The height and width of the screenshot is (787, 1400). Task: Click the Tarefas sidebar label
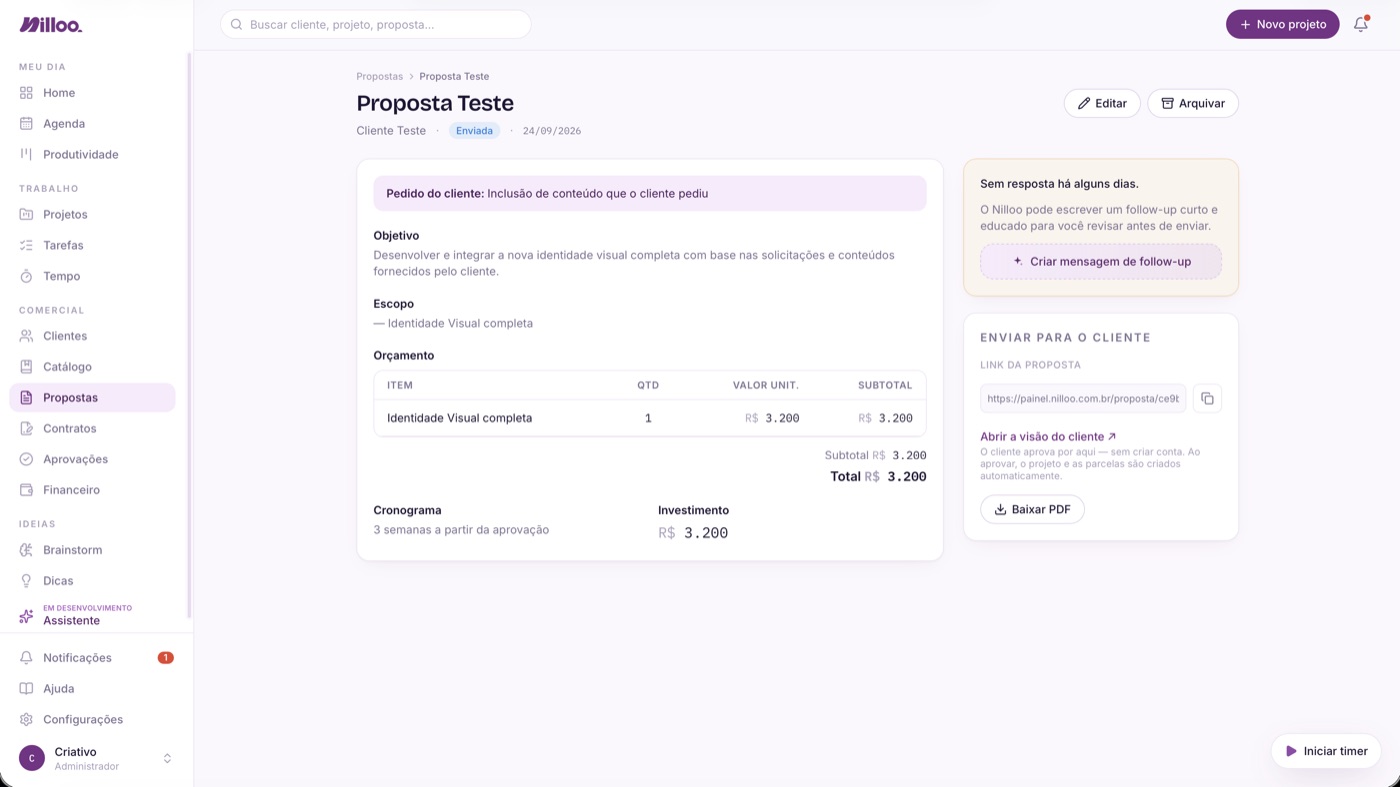63,245
